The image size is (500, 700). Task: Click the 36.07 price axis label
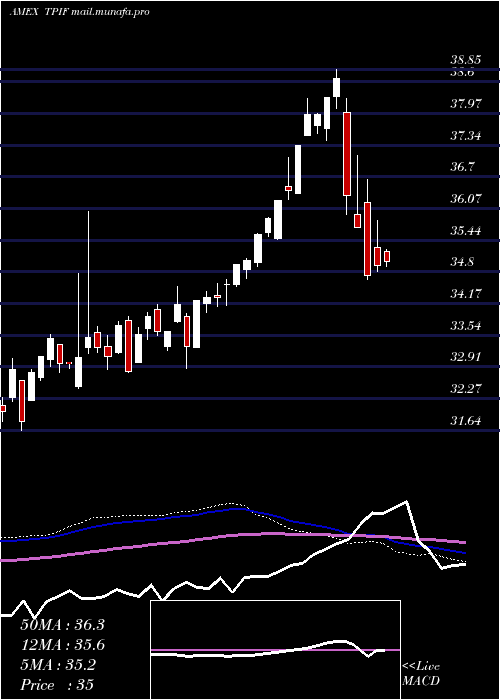pos(466,199)
